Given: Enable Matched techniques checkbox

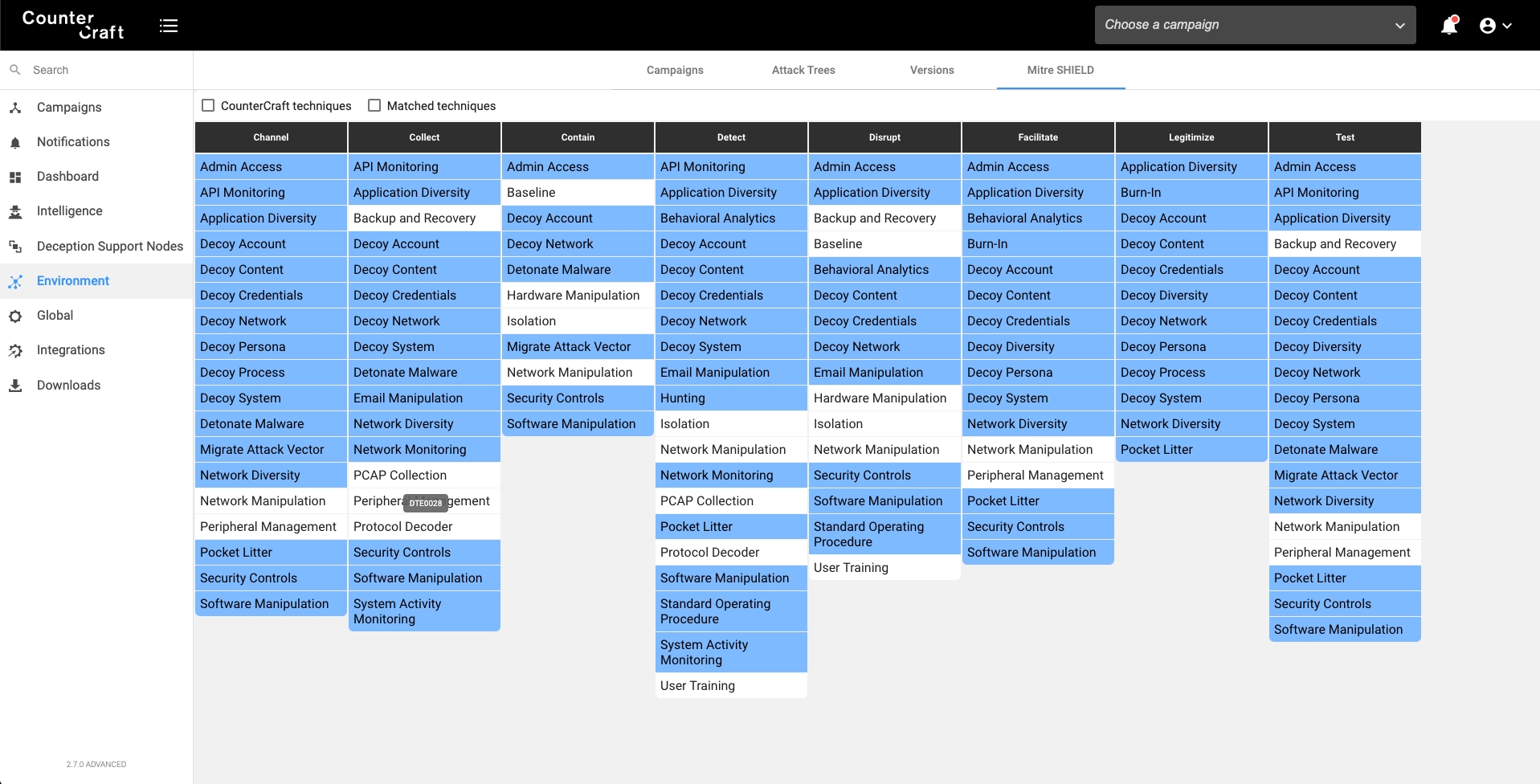Looking at the screenshot, I should click(x=374, y=105).
